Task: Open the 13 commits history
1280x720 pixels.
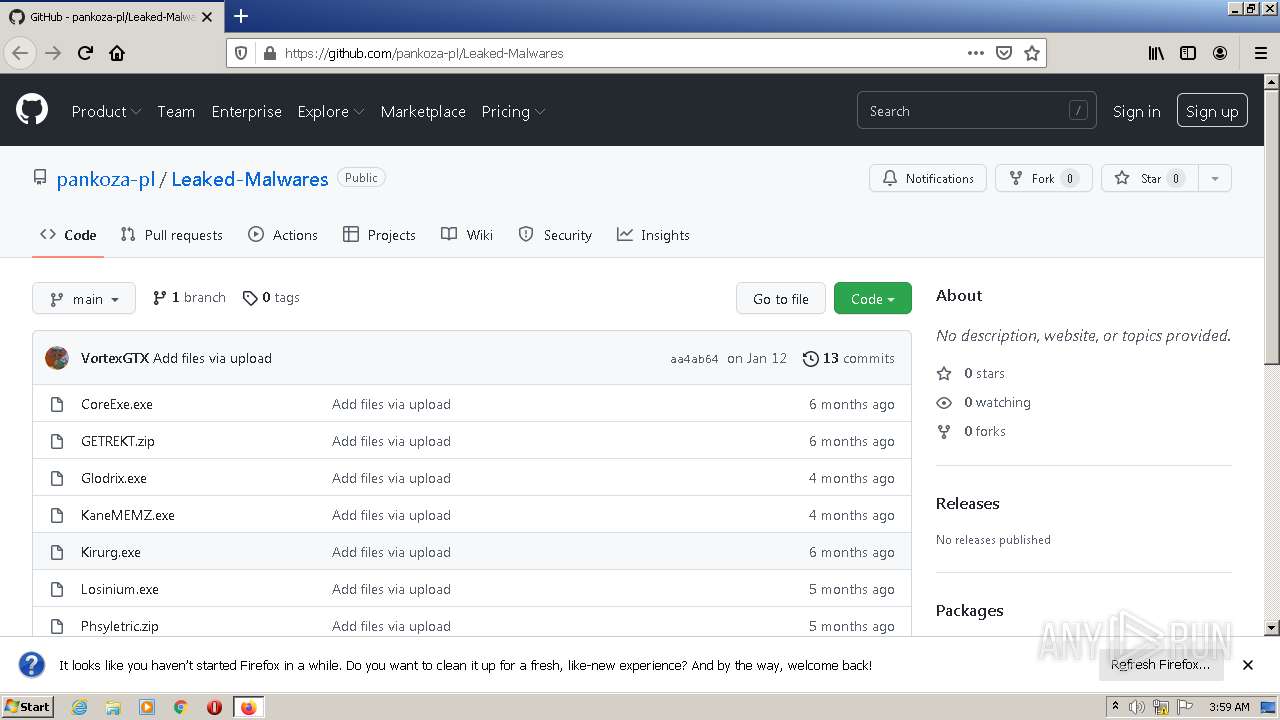Action: tap(849, 358)
